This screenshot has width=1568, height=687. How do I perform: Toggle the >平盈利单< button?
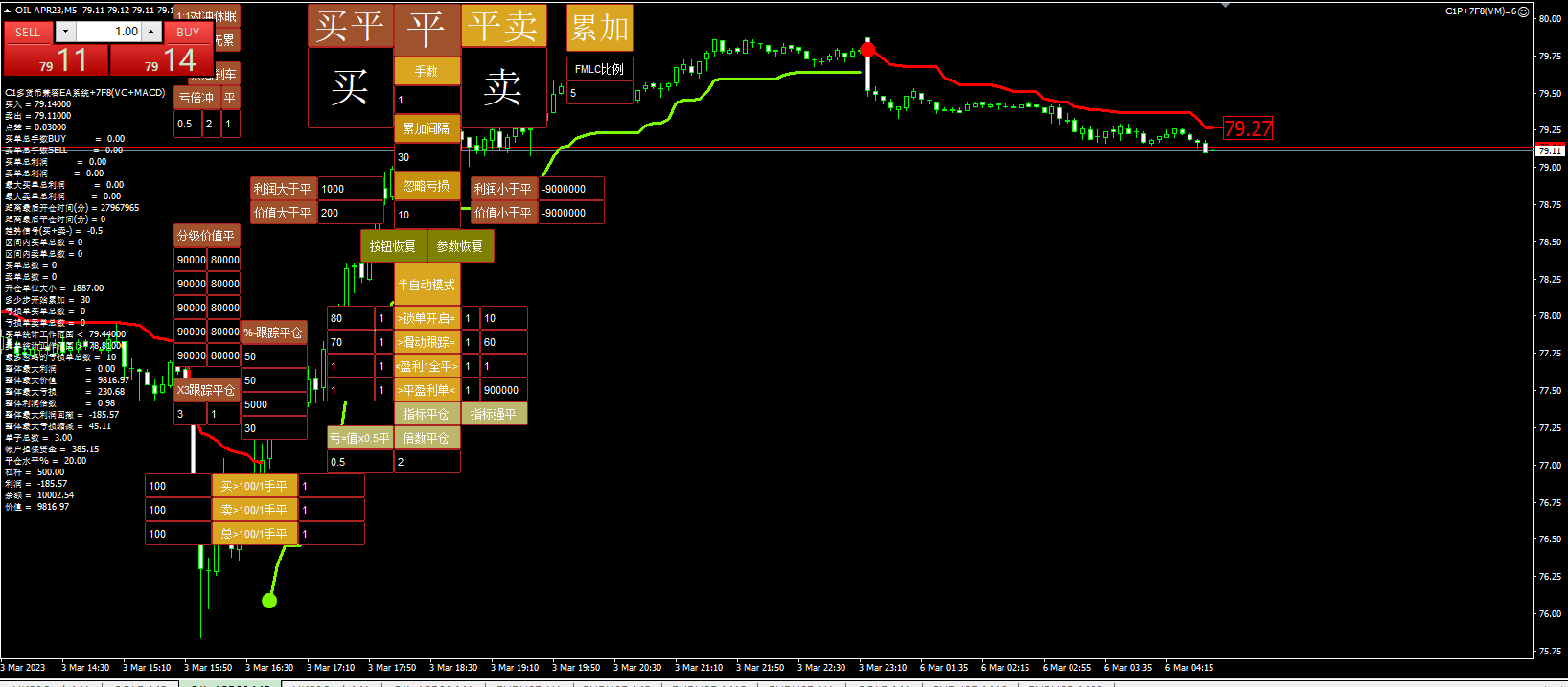pyautogui.click(x=427, y=390)
